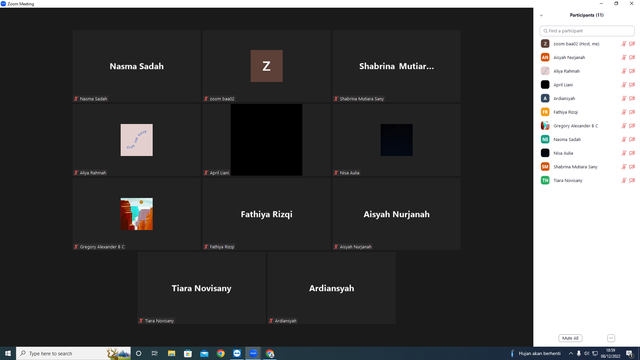This screenshot has height=360, width=640.
Task: Select Fathiya Rizqi name in participant list
Action: [565, 112]
